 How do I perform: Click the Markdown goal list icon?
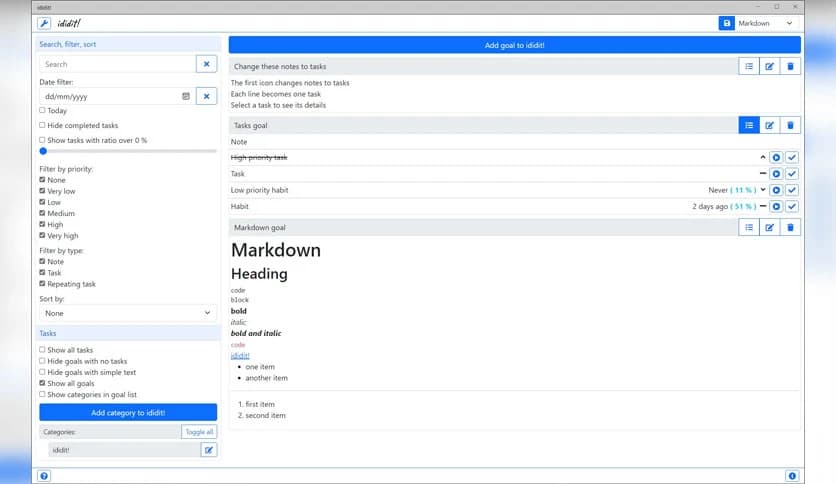(x=749, y=228)
